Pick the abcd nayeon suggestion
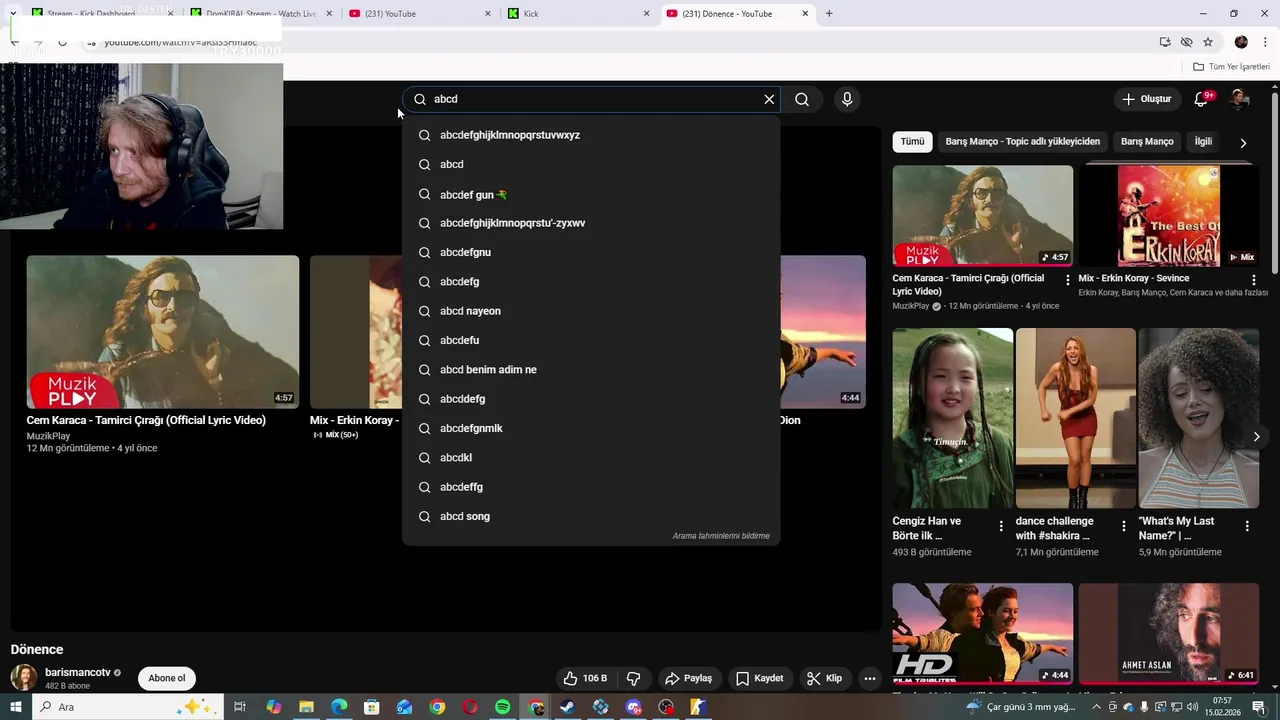 pyautogui.click(x=591, y=311)
